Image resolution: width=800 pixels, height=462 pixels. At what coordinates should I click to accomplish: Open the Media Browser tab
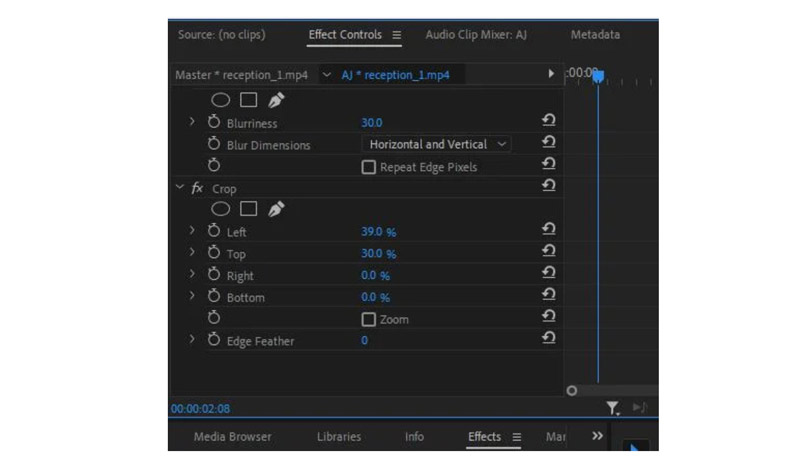coord(231,437)
